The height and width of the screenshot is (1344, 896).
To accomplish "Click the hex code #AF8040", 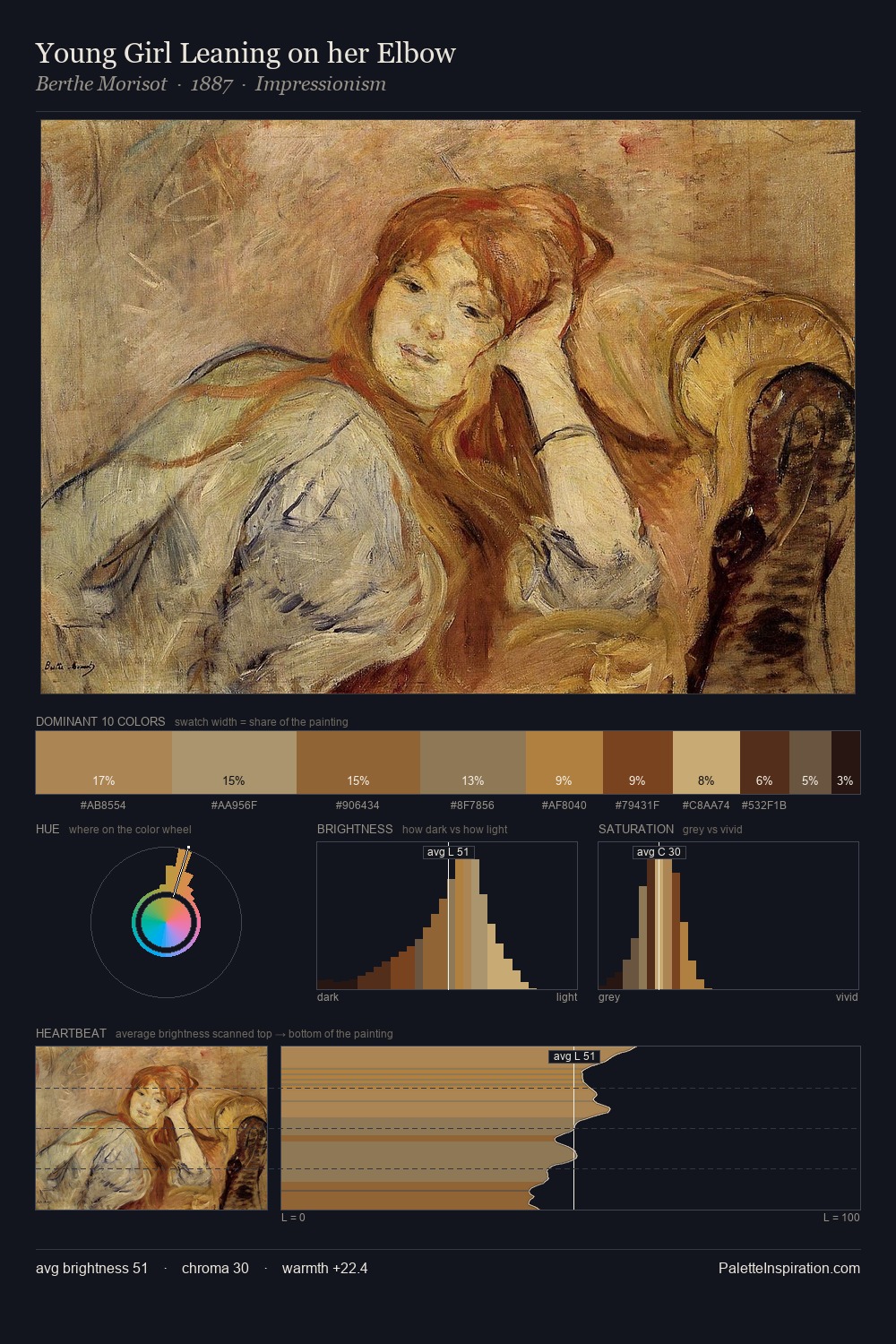I will 564,806.
